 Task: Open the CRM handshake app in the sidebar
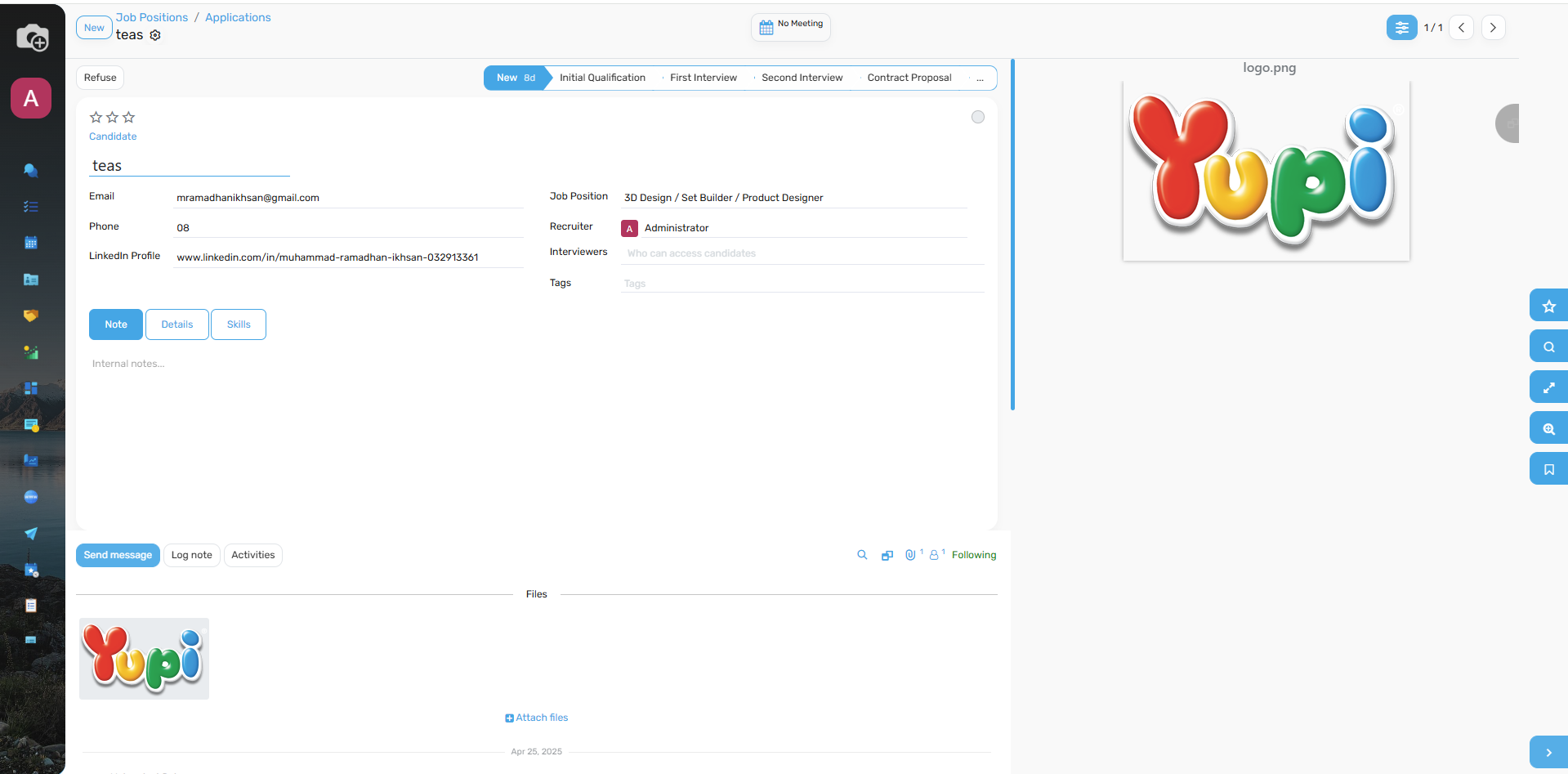pos(31,315)
